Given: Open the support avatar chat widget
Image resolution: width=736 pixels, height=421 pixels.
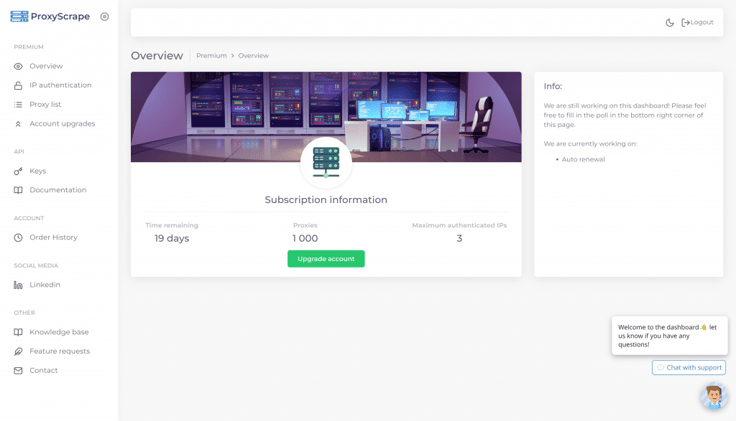Looking at the screenshot, I should 713,397.
